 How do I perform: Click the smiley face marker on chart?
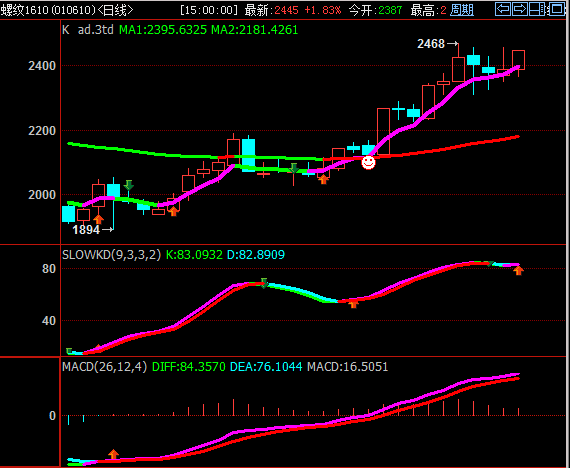tap(368, 163)
